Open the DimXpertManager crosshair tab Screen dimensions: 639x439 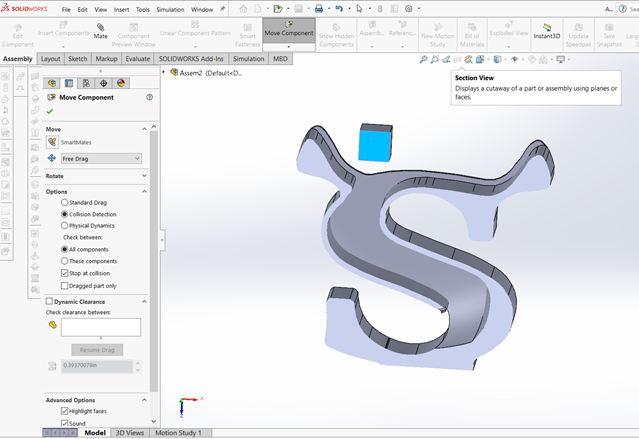point(104,83)
